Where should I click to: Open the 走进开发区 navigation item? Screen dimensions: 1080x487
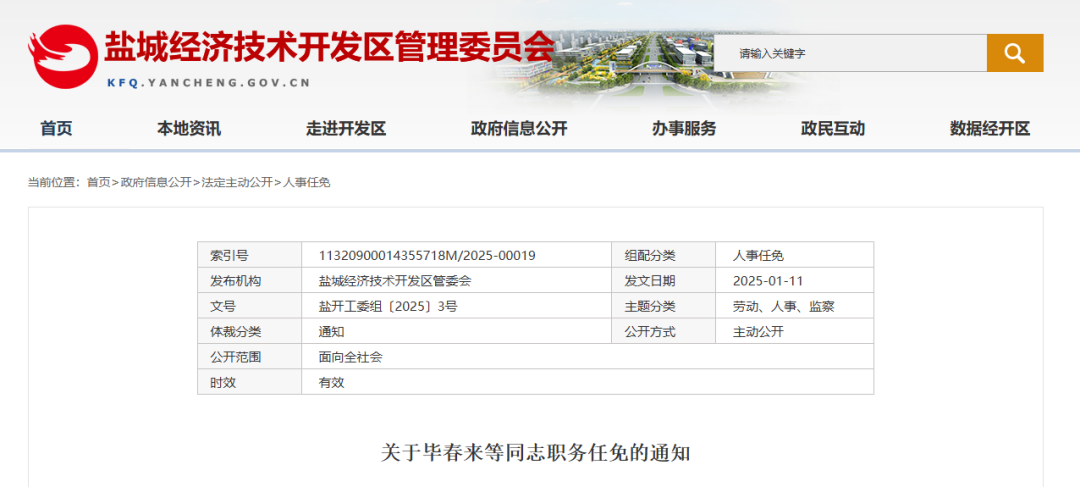(x=346, y=129)
